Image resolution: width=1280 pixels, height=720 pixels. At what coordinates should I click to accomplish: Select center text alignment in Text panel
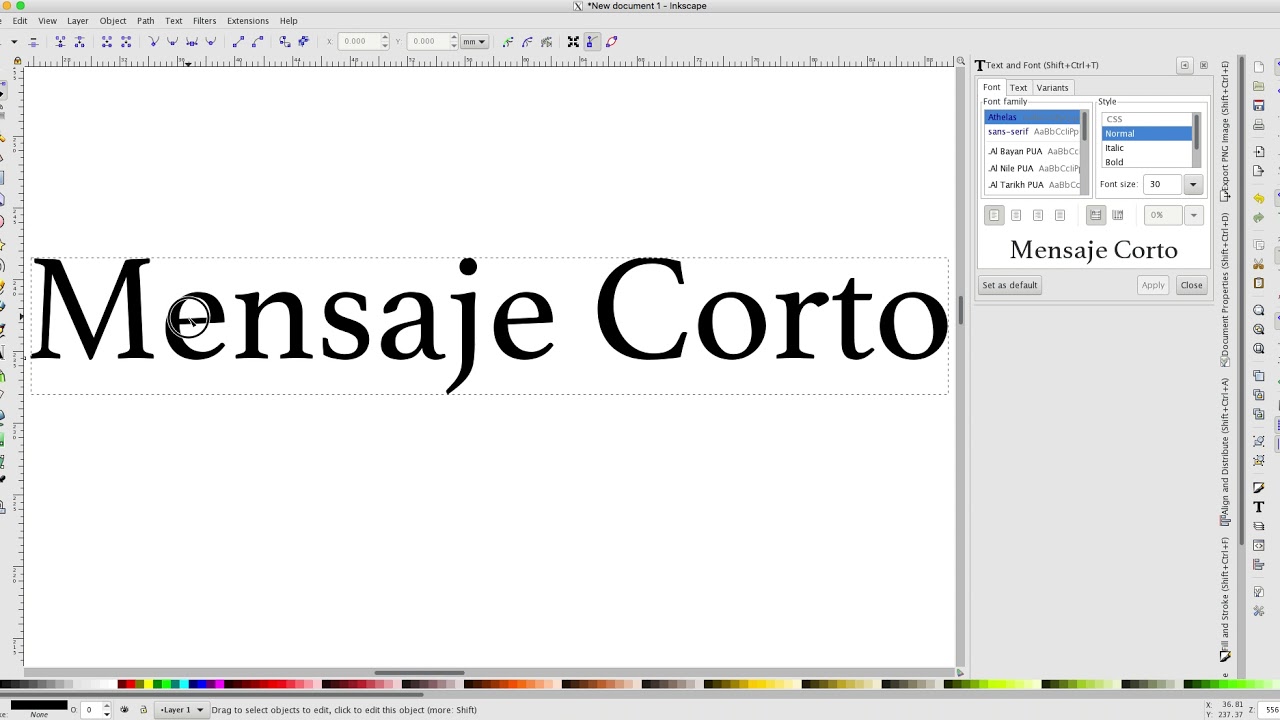pos(1016,215)
